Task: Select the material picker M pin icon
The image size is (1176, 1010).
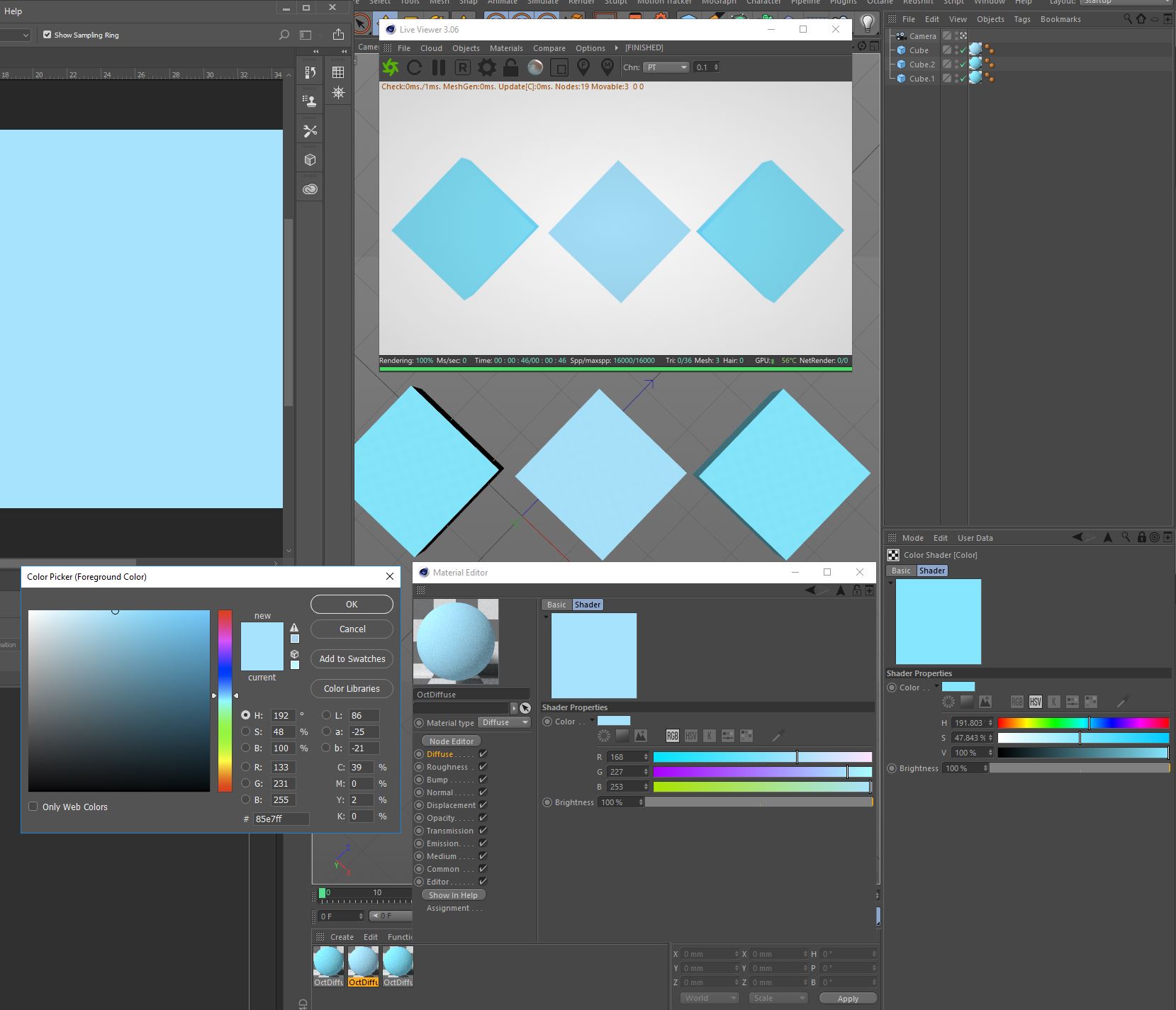Action: (x=607, y=67)
